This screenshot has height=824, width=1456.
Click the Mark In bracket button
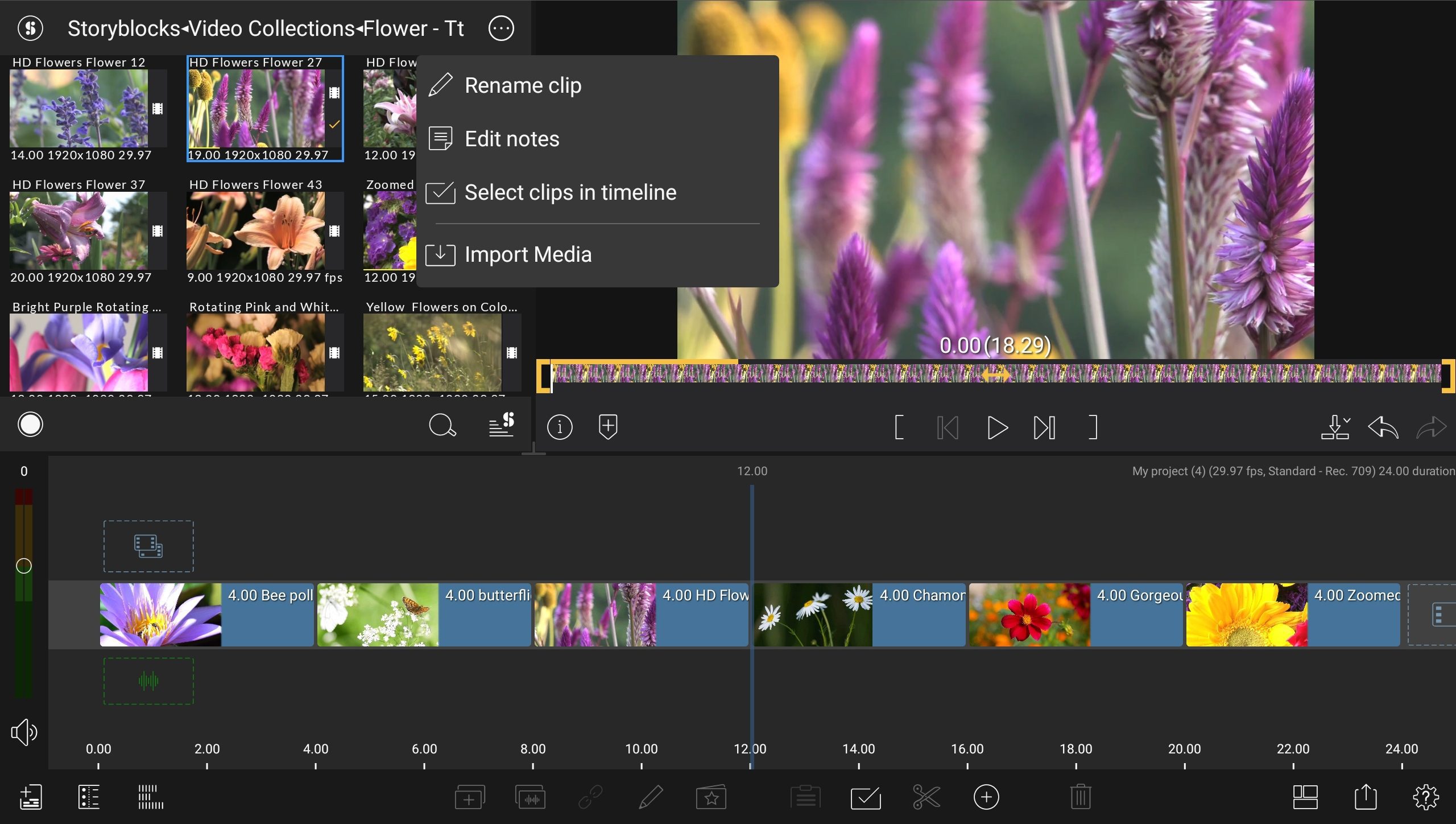(x=899, y=426)
